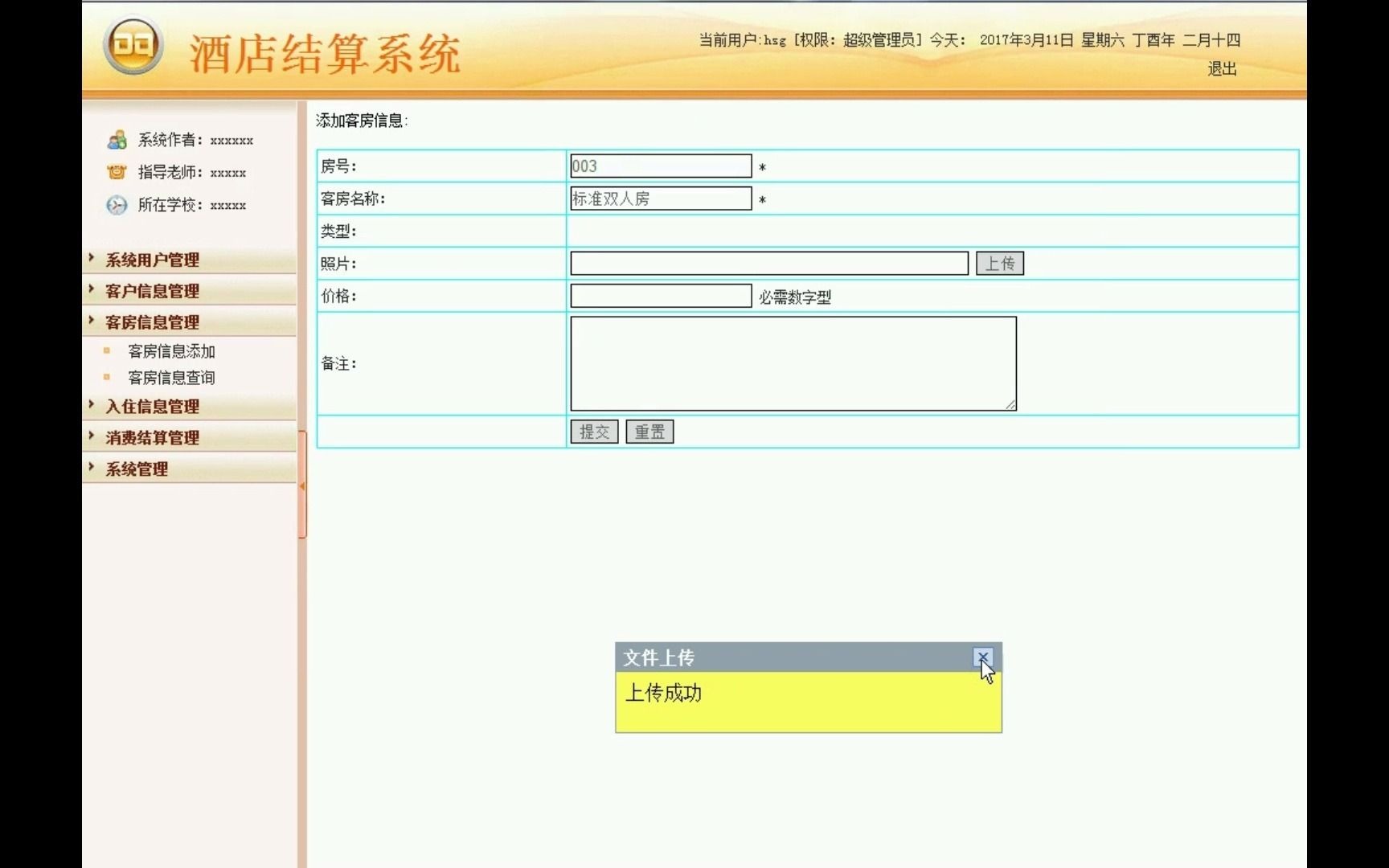
Task: Submit the form with the 提交 button
Action: [594, 432]
